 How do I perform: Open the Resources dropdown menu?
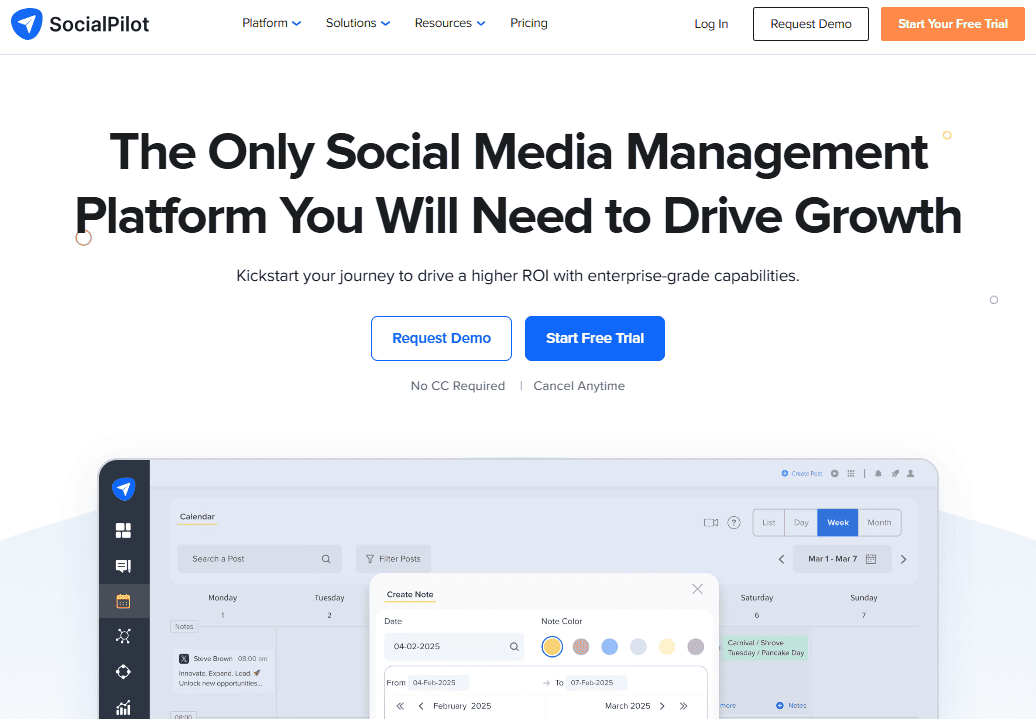[x=450, y=23]
